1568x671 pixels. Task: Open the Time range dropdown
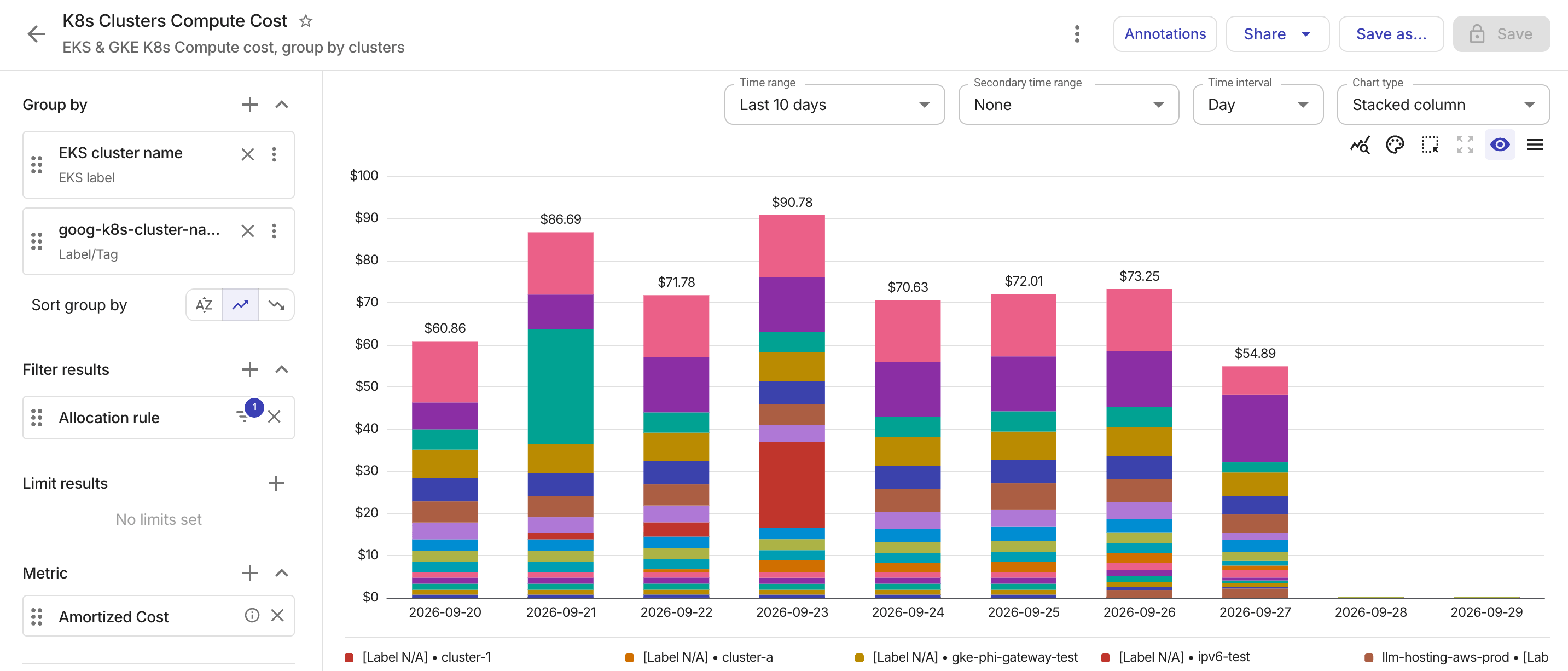[834, 105]
